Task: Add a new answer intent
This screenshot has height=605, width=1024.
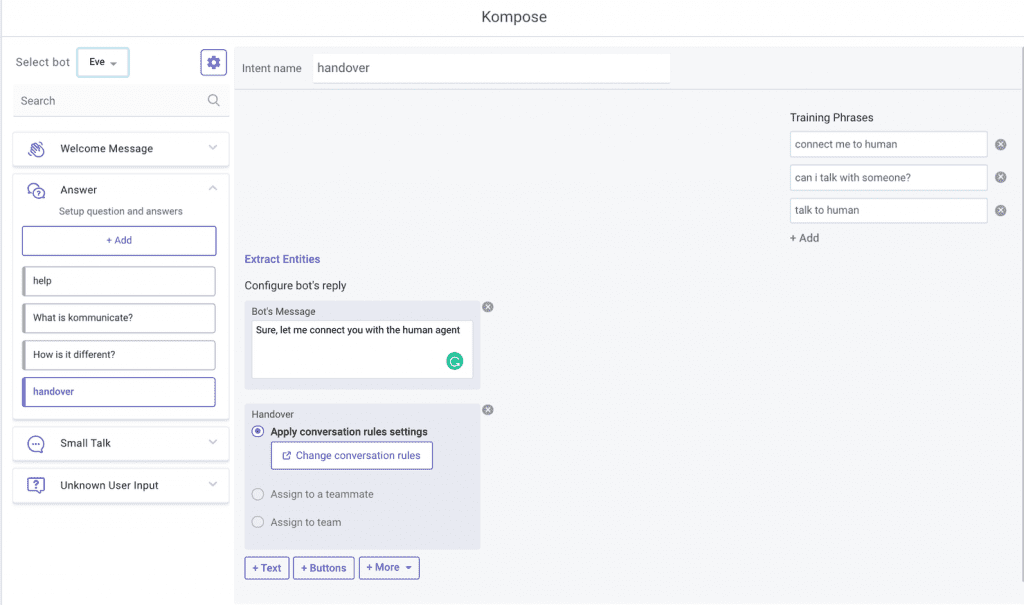Action: 119,240
